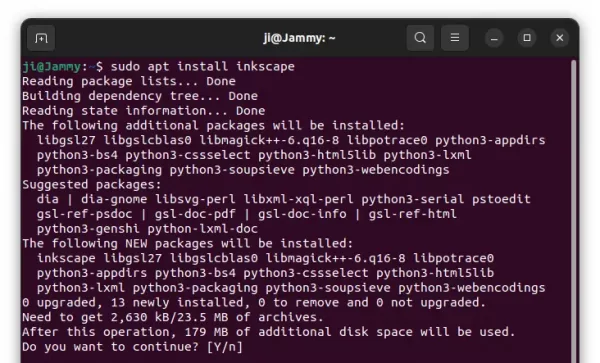The image size is (600, 363).
Task: Click the 179 MB disk space line
Action: (269, 332)
